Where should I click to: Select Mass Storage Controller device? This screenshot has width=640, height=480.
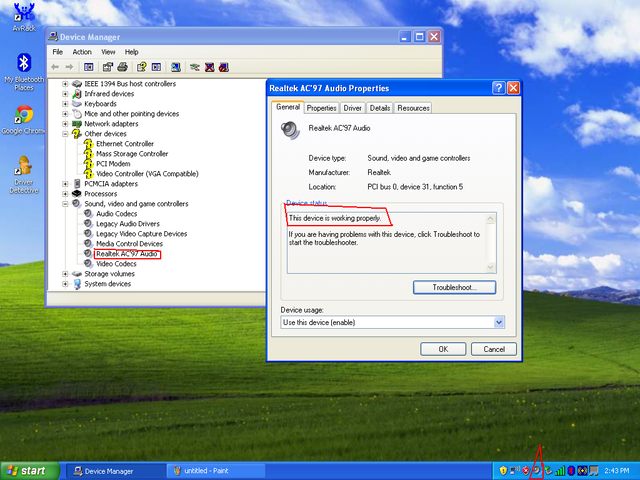tap(132, 154)
